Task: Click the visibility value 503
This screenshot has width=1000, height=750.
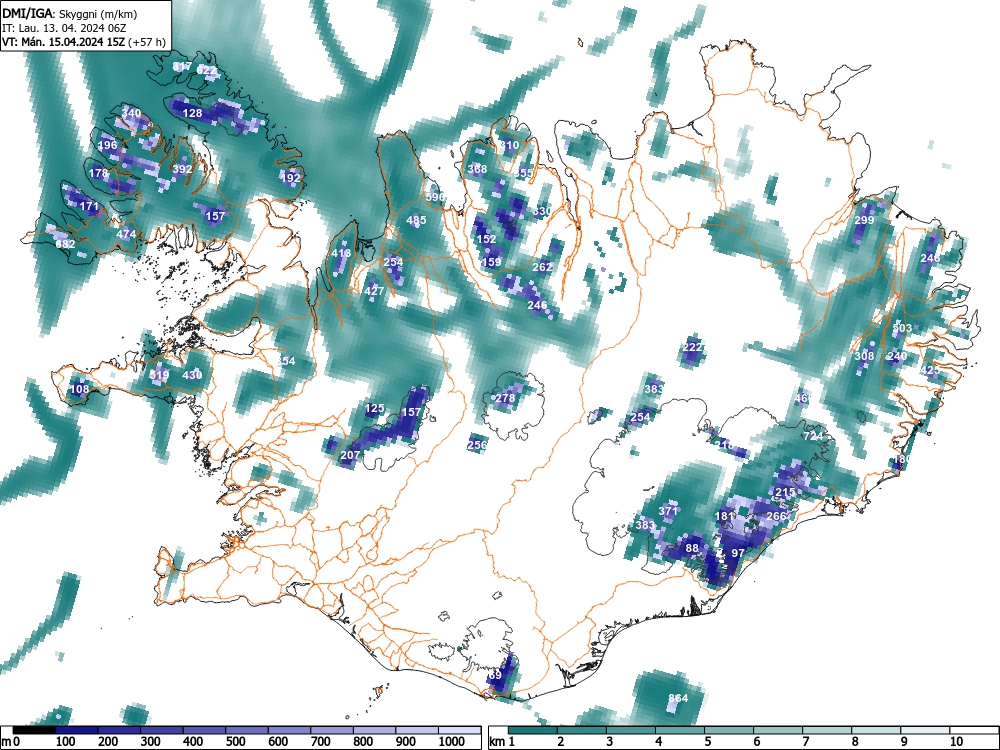Action: [902, 328]
